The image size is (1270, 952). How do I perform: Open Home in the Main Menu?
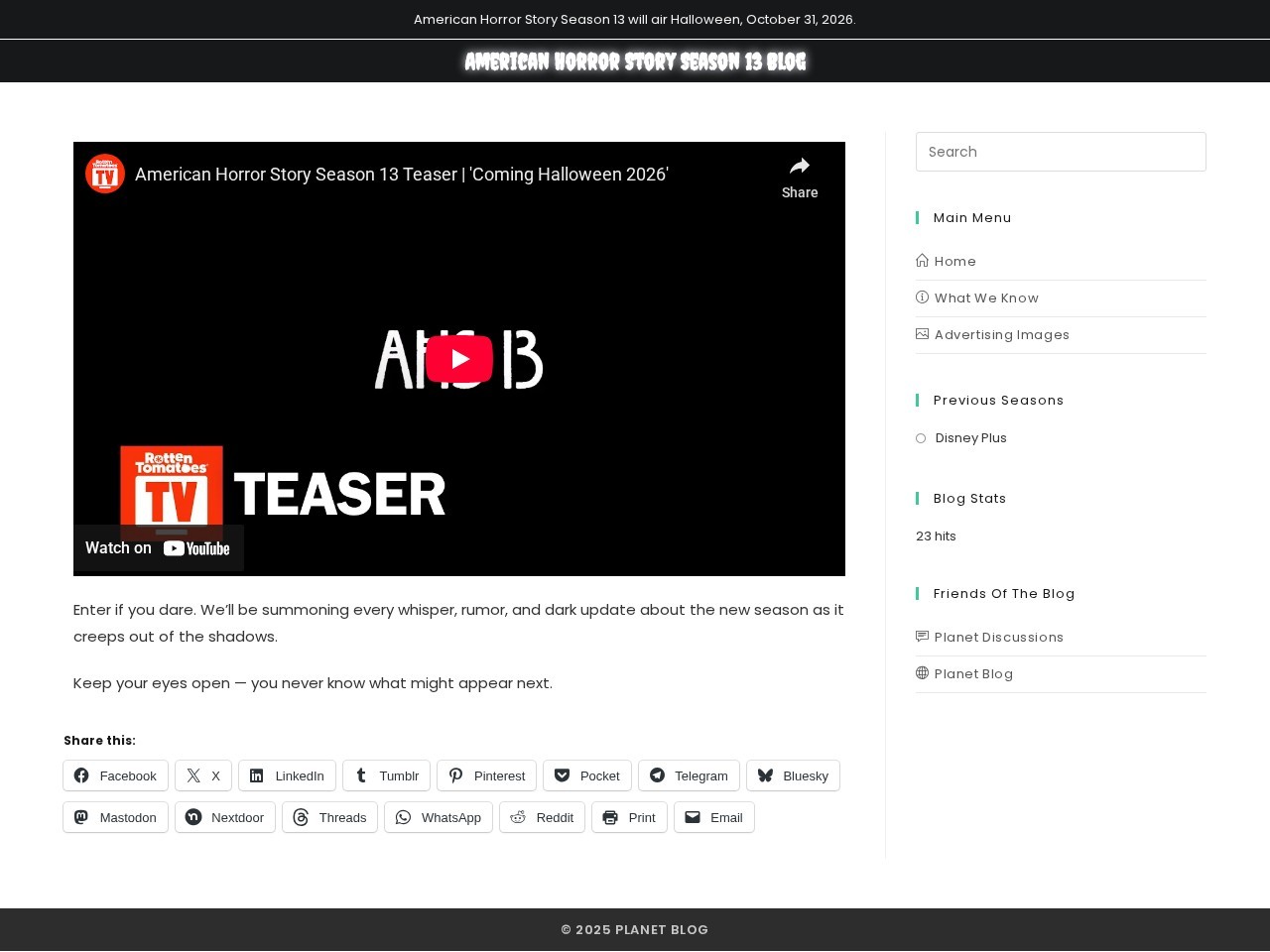click(954, 262)
